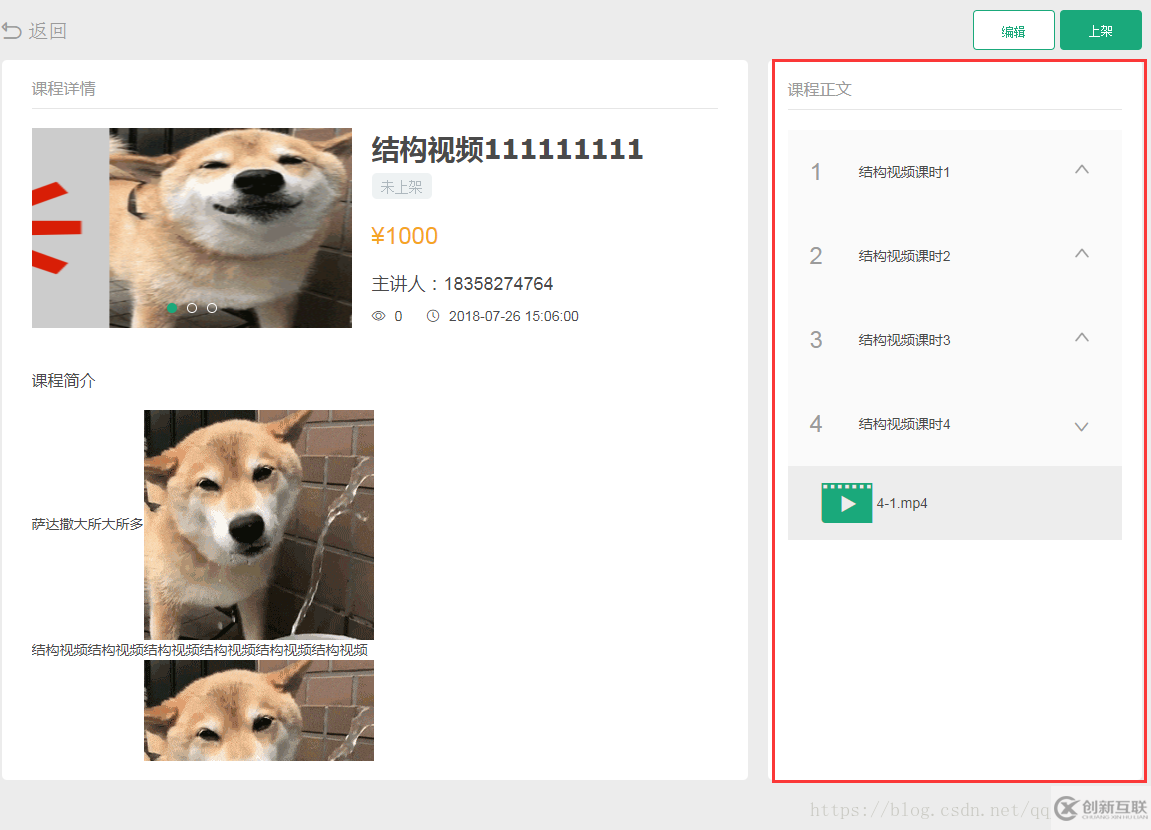
Task: Click the text 萨达撒大所大所多
Action: (87, 524)
